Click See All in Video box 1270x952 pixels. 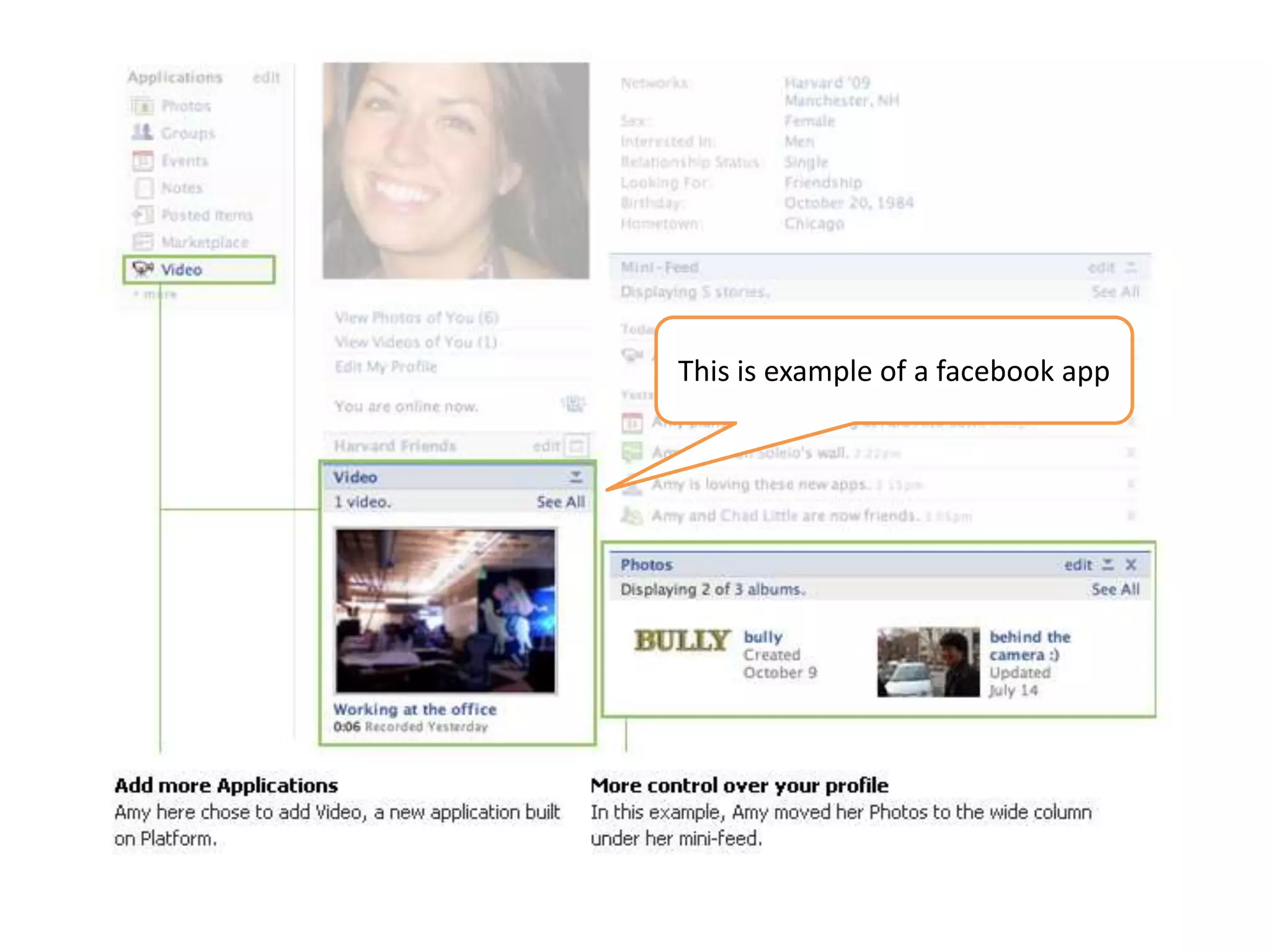(x=561, y=502)
